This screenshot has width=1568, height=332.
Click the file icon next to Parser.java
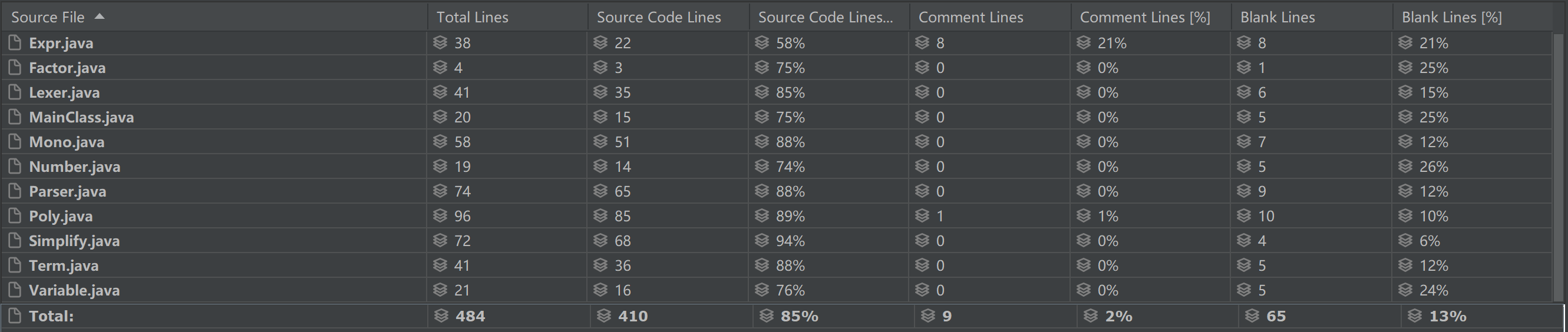pyautogui.click(x=15, y=191)
